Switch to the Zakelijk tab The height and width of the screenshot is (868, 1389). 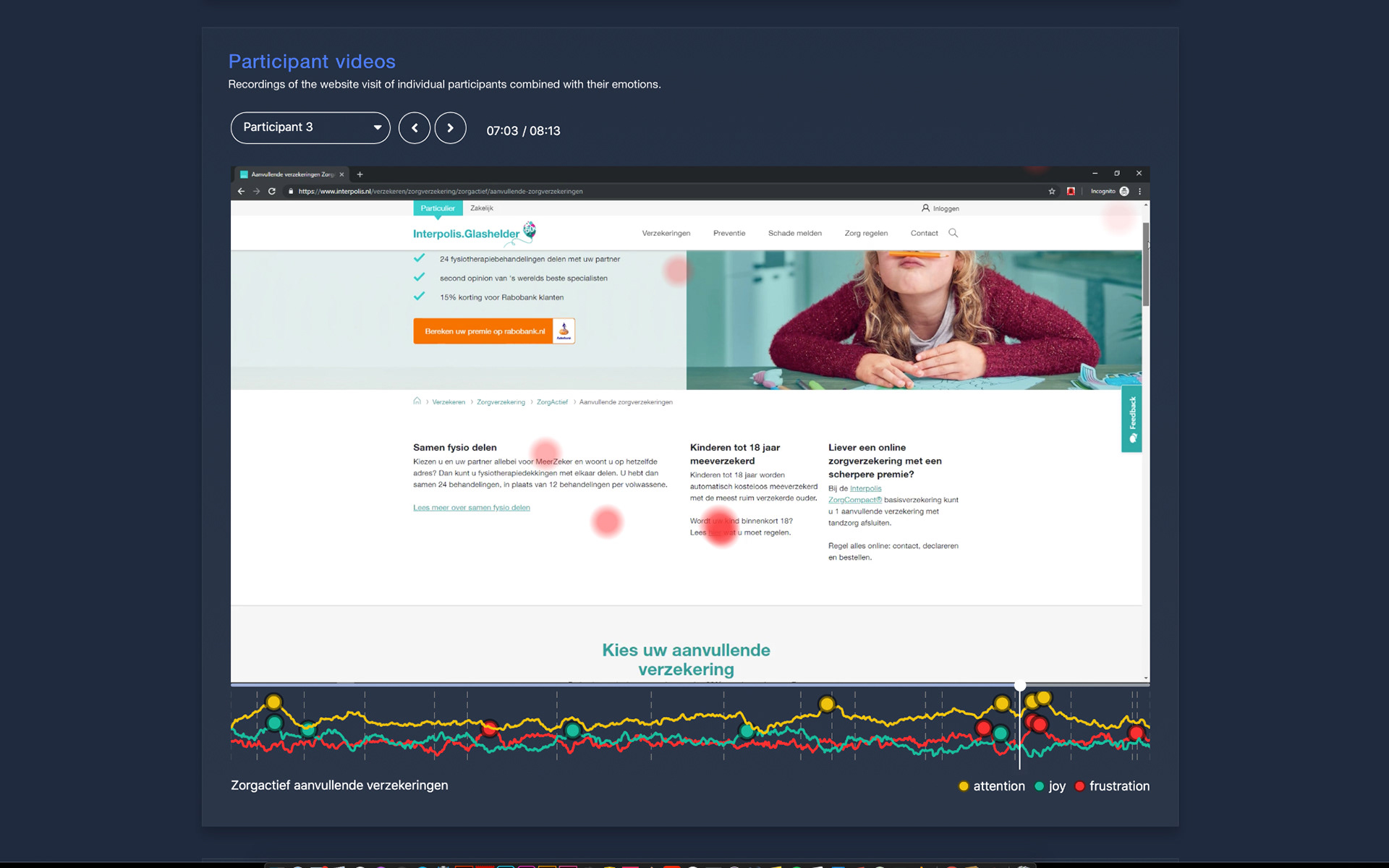pyautogui.click(x=481, y=208)
